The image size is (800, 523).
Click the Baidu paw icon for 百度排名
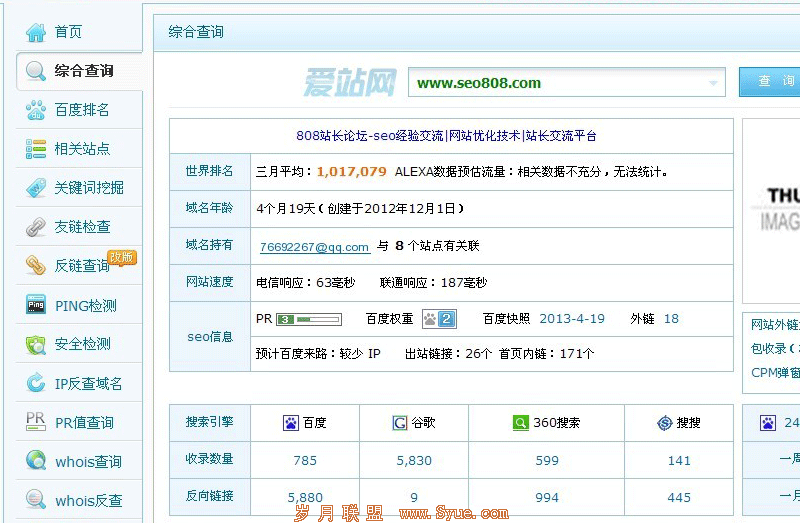coord(36,110)
